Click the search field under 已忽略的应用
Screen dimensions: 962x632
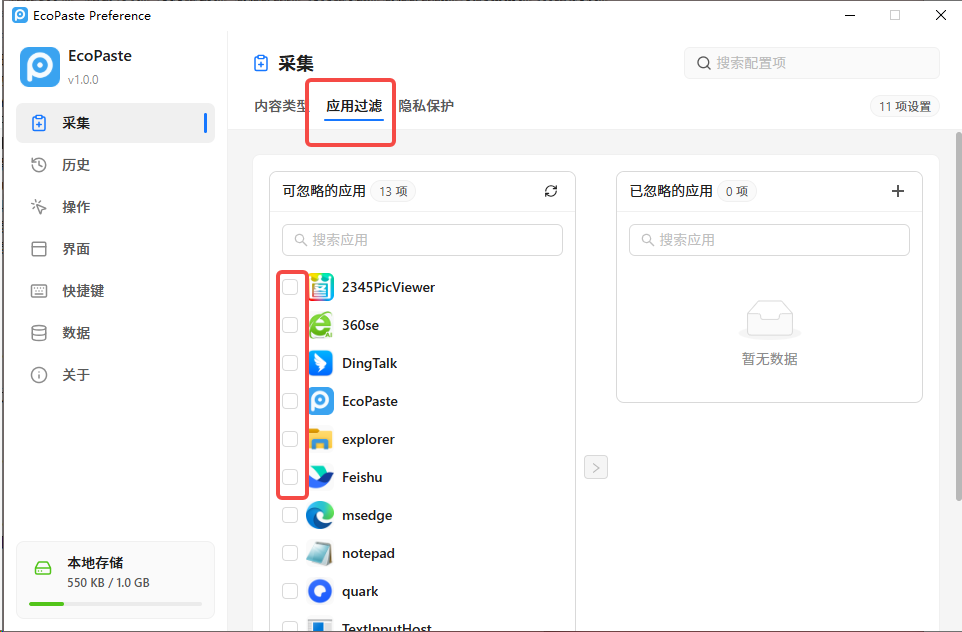[769, 240]
